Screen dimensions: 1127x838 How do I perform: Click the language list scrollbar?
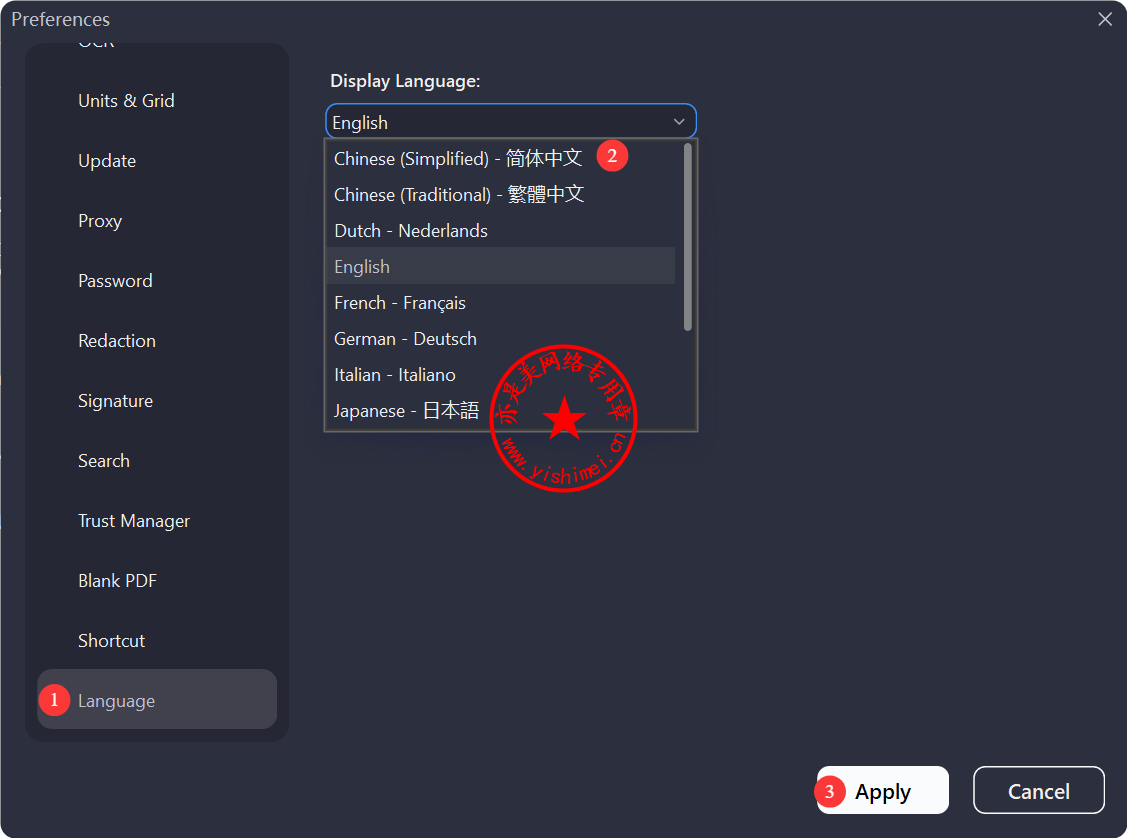688,237
